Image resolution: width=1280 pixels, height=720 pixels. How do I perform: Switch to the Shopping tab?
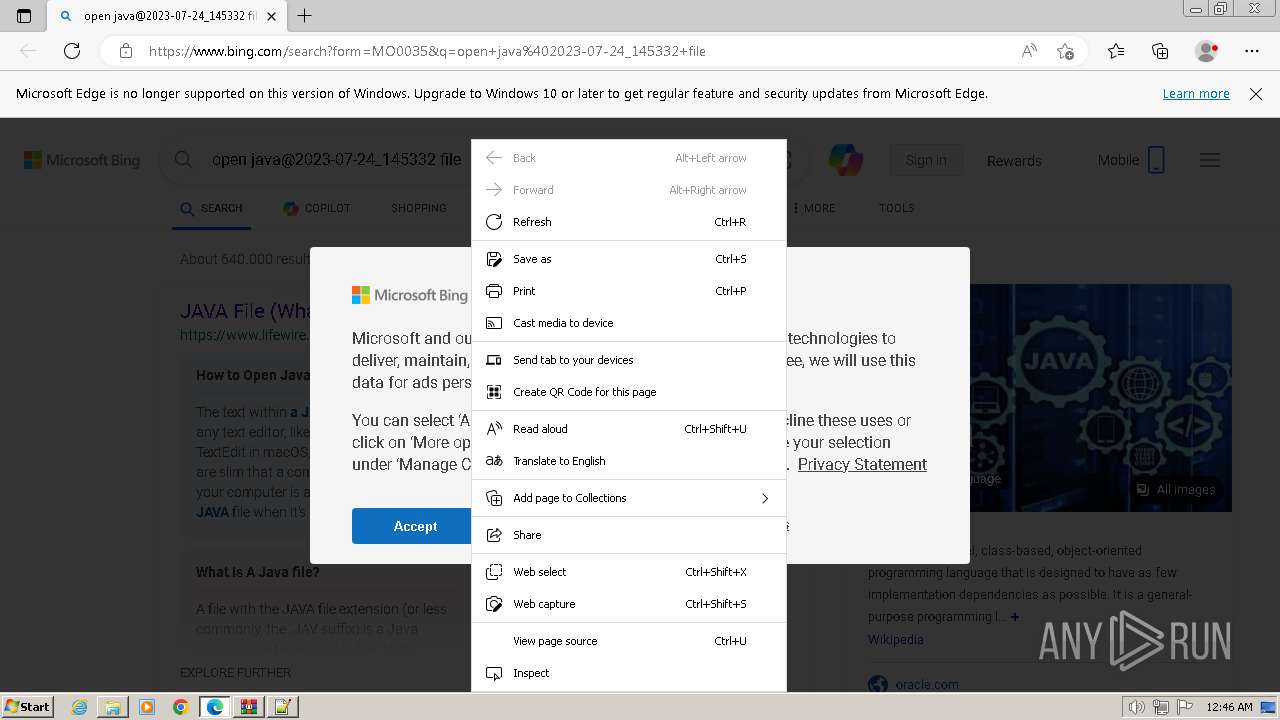tap(418, 208)
